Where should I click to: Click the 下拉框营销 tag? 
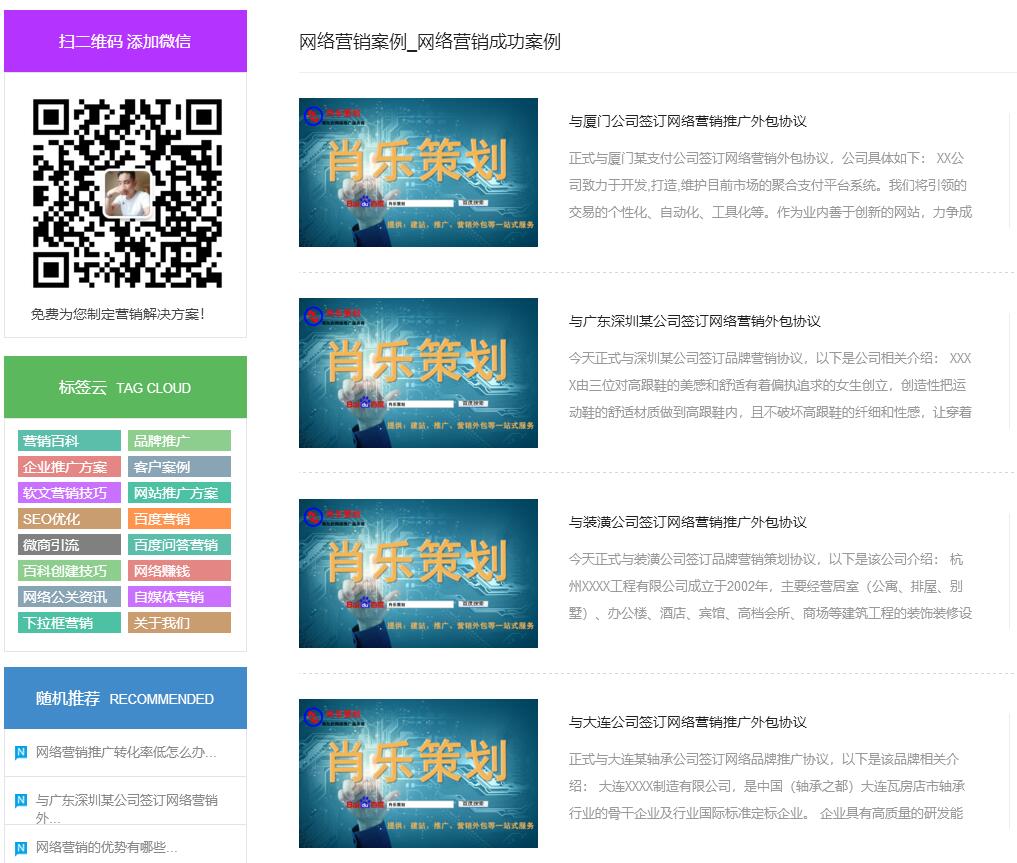point(69,623)
